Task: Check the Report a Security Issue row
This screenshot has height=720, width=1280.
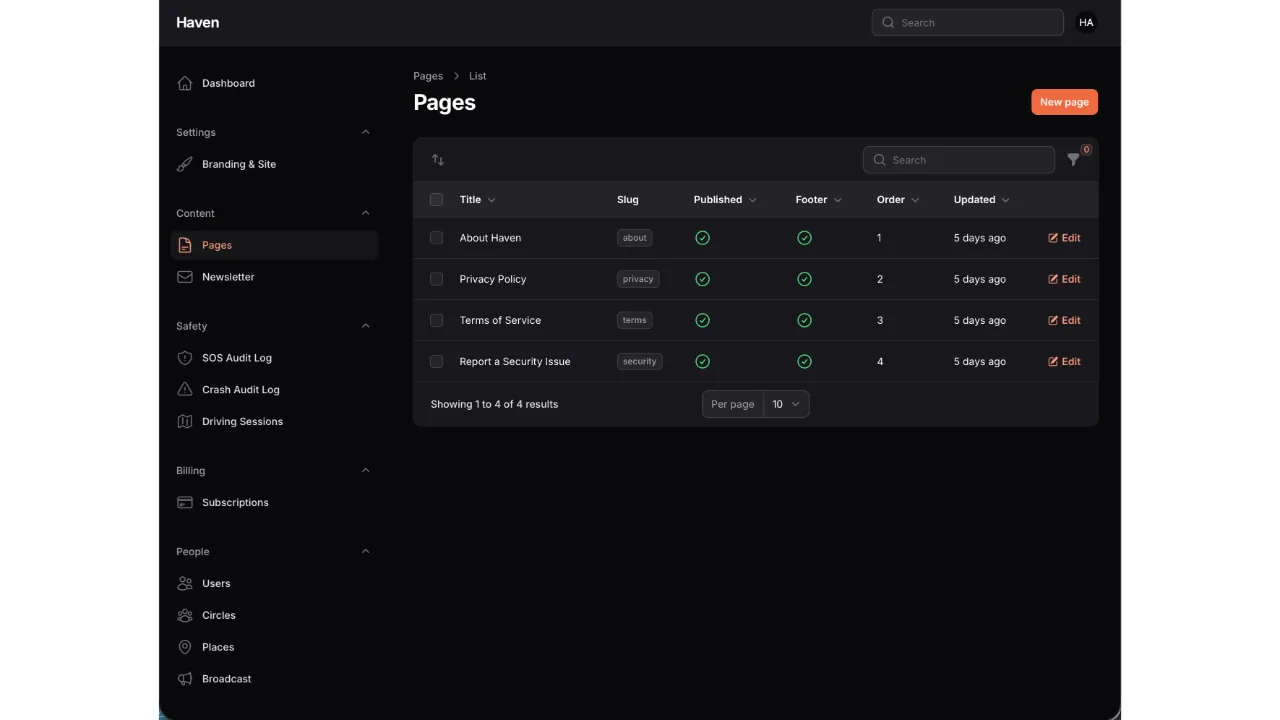Action: (x=436, y=361)
